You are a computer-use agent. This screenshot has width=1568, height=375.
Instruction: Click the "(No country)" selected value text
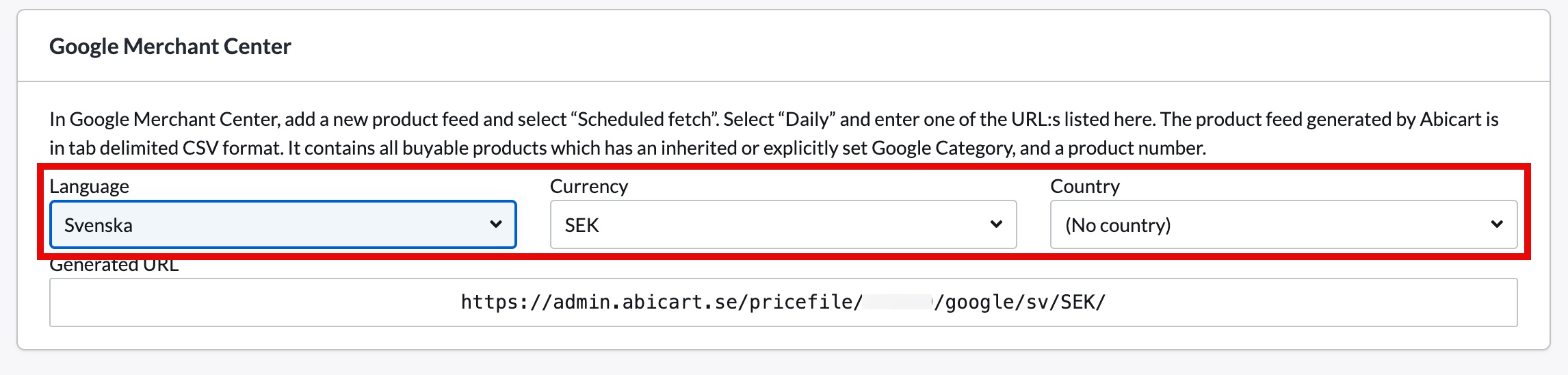click(1117, 225)
